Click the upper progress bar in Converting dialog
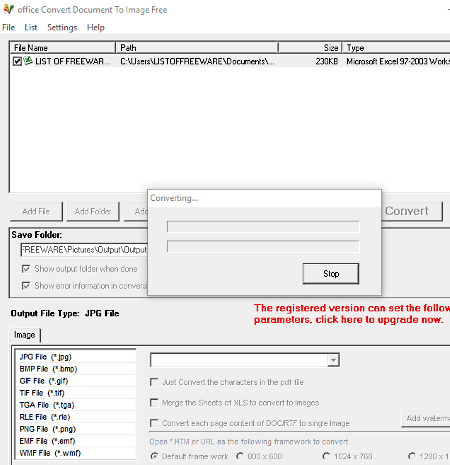Screen dimensions: 450x465 263,227
